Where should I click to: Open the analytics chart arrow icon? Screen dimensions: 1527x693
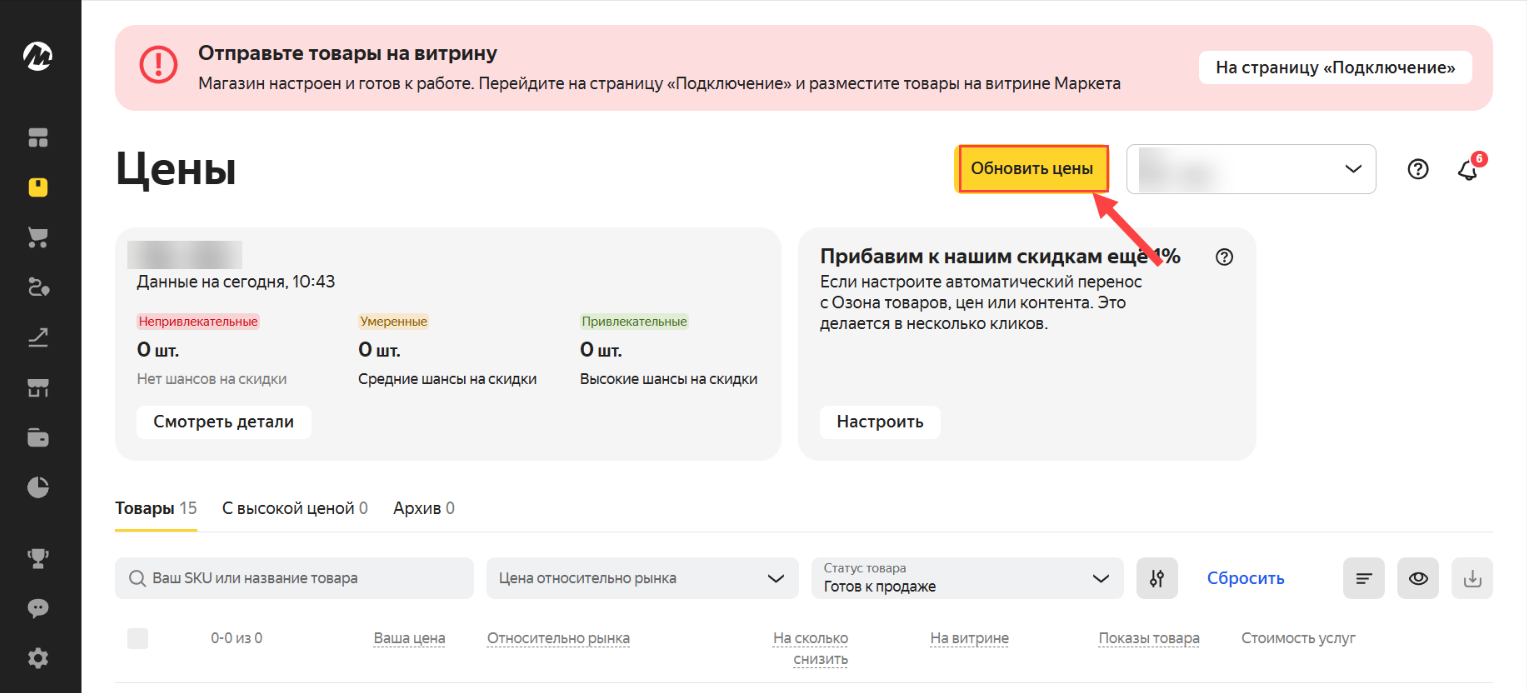click(x=38, y=338)
